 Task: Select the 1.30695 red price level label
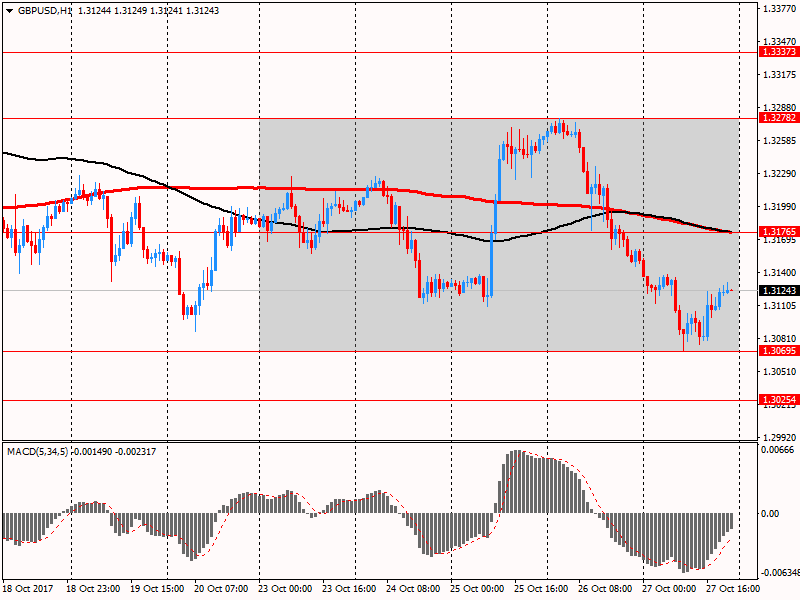[x=779, y=351]
